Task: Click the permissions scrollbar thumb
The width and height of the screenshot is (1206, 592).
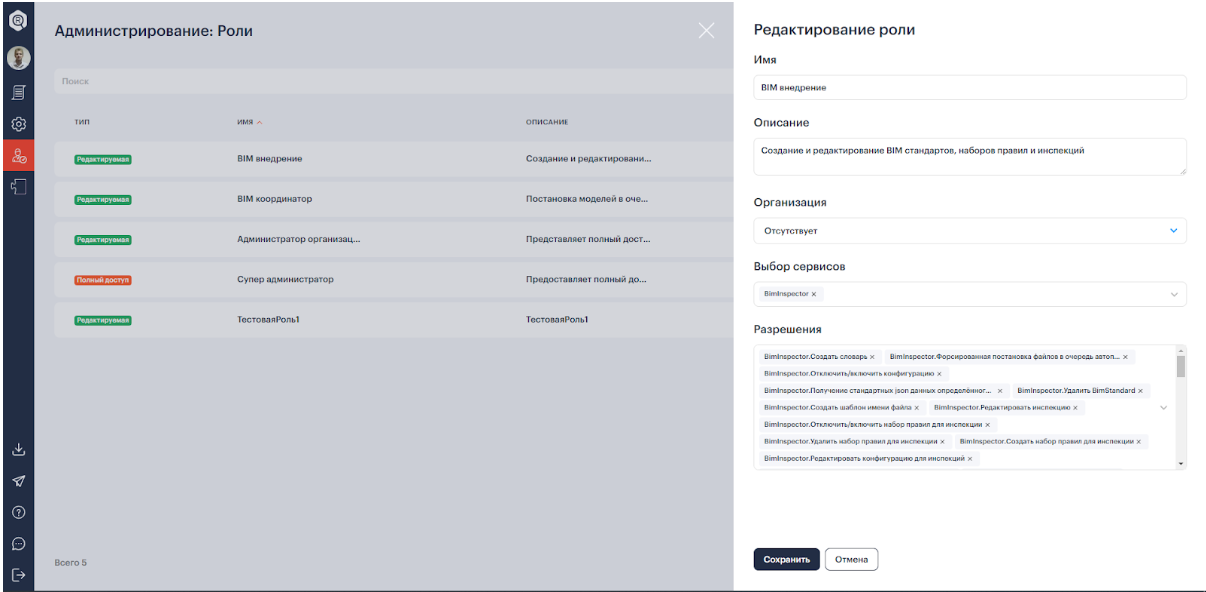Action: [x=1181, y=366]
